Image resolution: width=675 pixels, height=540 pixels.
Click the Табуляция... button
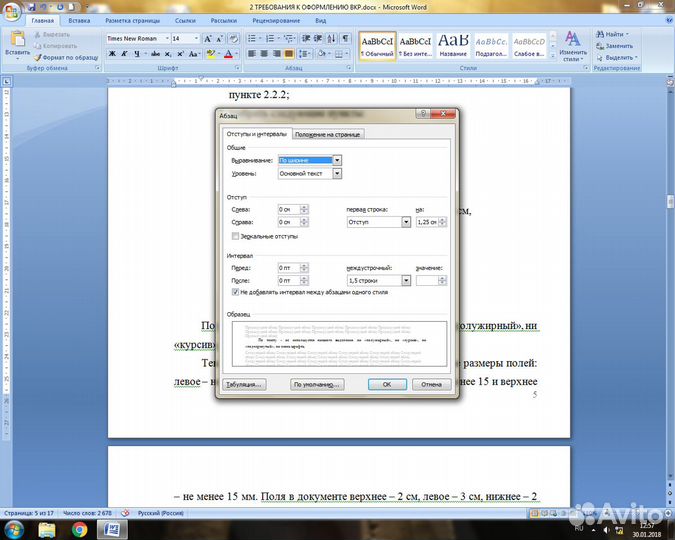click(244, 384)
